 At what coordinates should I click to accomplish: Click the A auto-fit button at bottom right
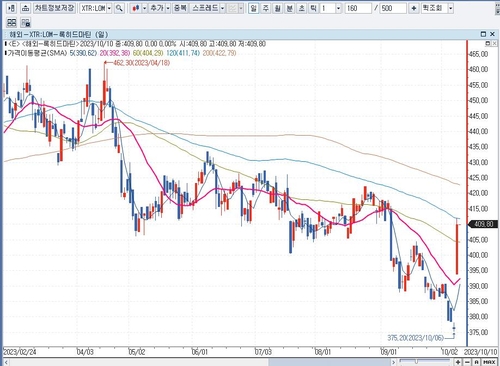point(477,362)
